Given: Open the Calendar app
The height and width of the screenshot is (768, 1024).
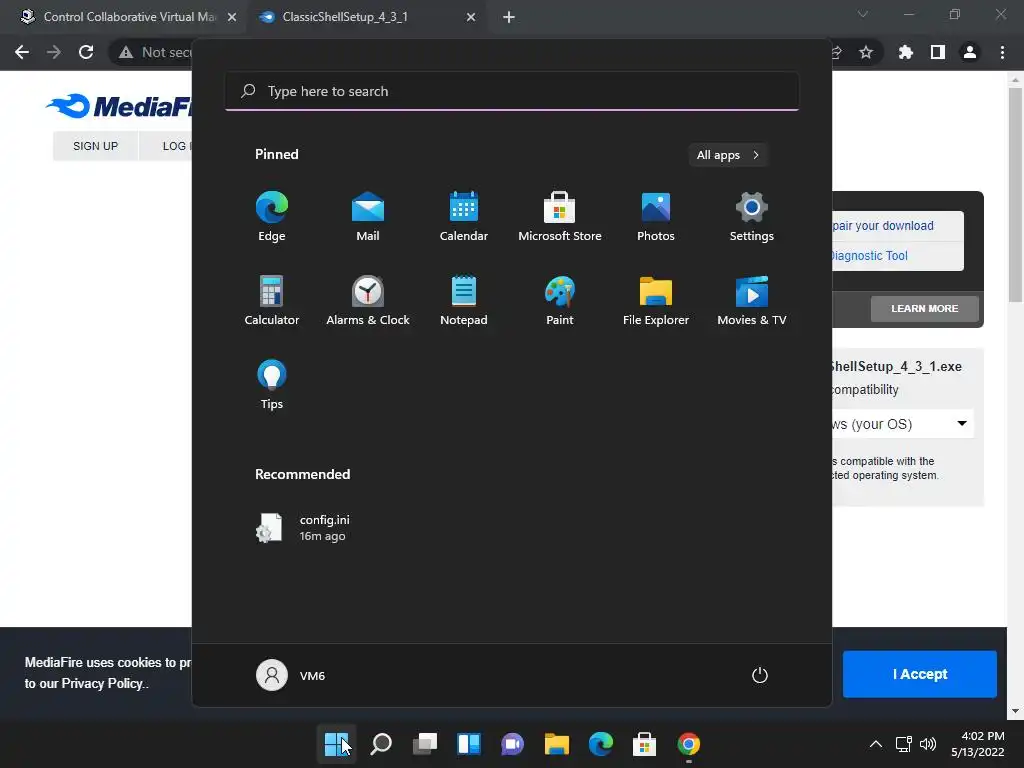Looking at the screenshot, I should [x=464, y=217].
